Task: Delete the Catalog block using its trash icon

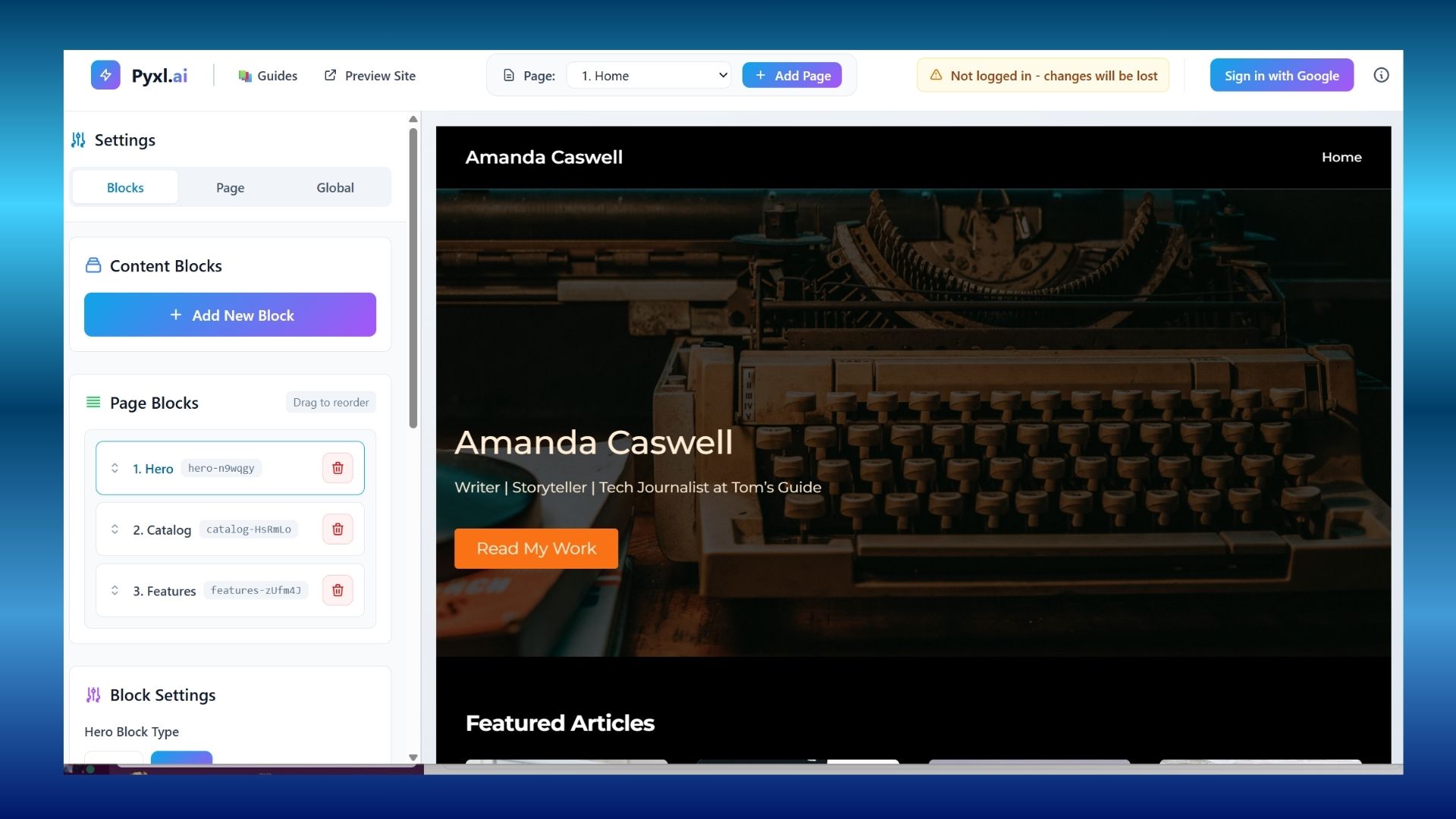Action: tap(337, 529)
